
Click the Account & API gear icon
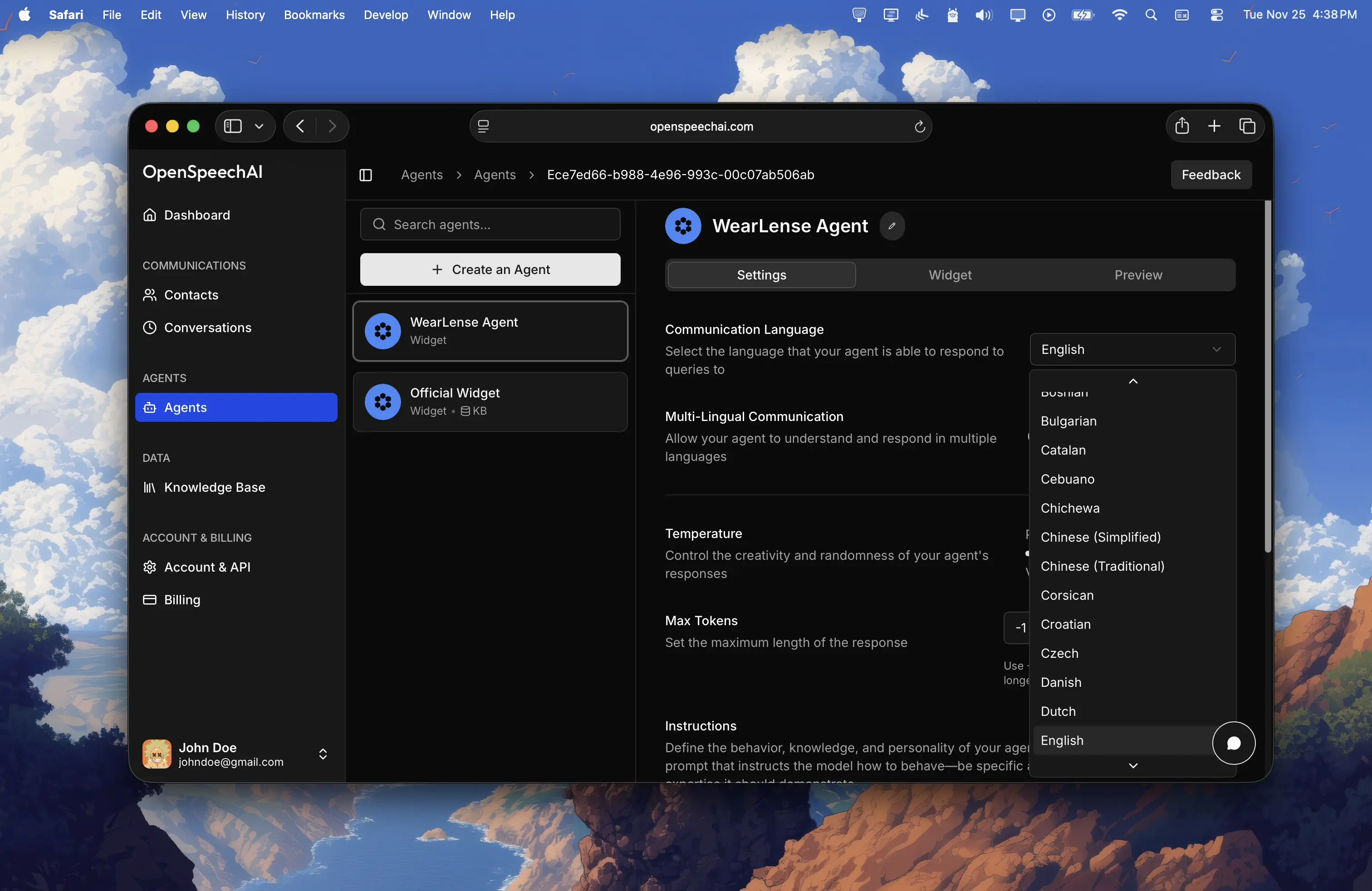(x=150, y=567)
